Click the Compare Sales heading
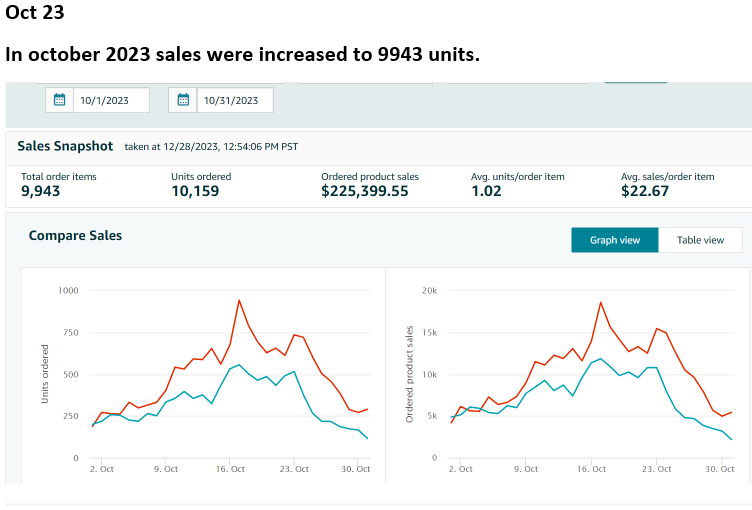The width and height of the screenshot is (752, 510). (75, 236)
